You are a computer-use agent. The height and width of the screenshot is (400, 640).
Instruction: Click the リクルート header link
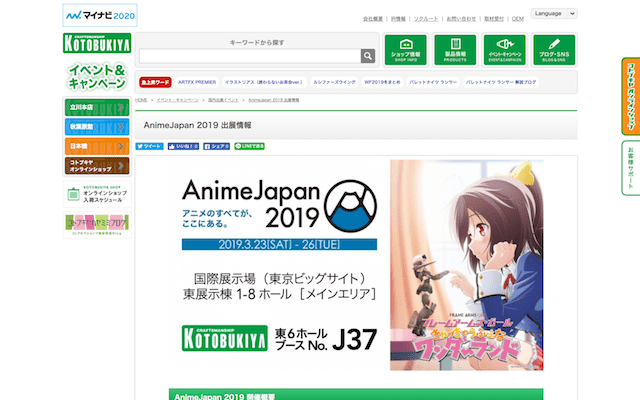[x=426, y=19]
